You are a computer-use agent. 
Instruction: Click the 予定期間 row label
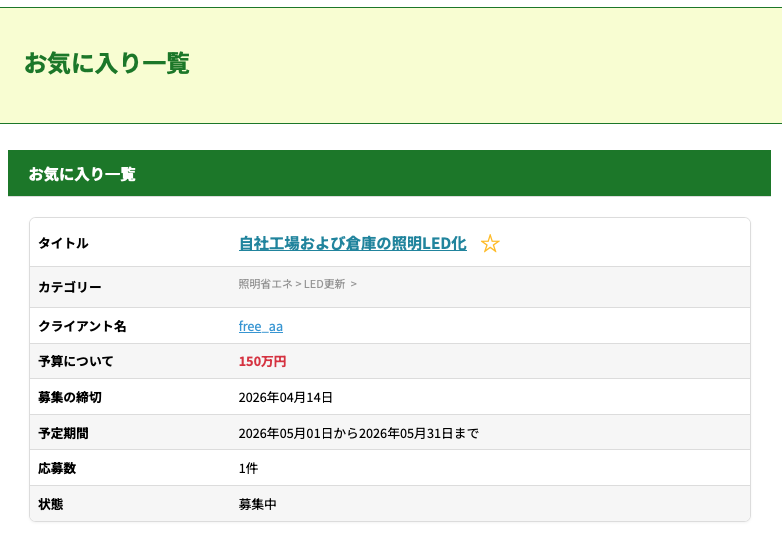point(63,433)
